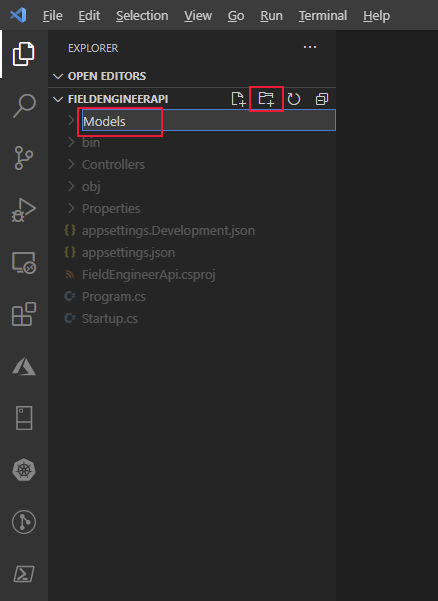
Task: Open the Selection menu
Action: point(142,16)
